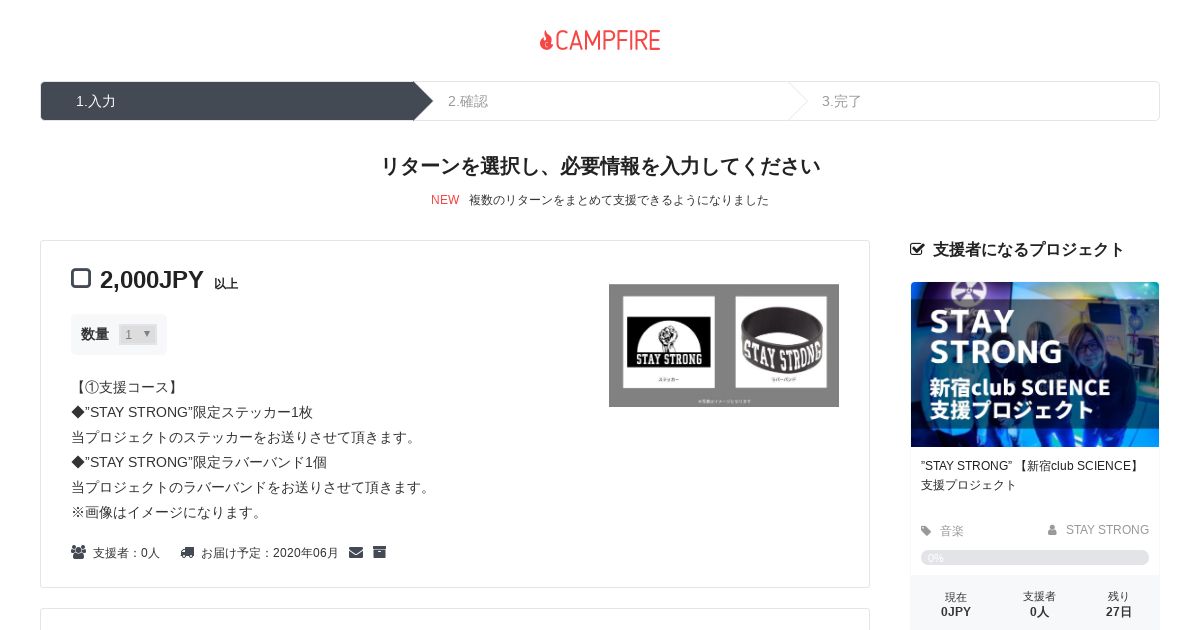
Task: Select the 1.入力 step tab
Action: pyautogui.click(x=227, y=101)
